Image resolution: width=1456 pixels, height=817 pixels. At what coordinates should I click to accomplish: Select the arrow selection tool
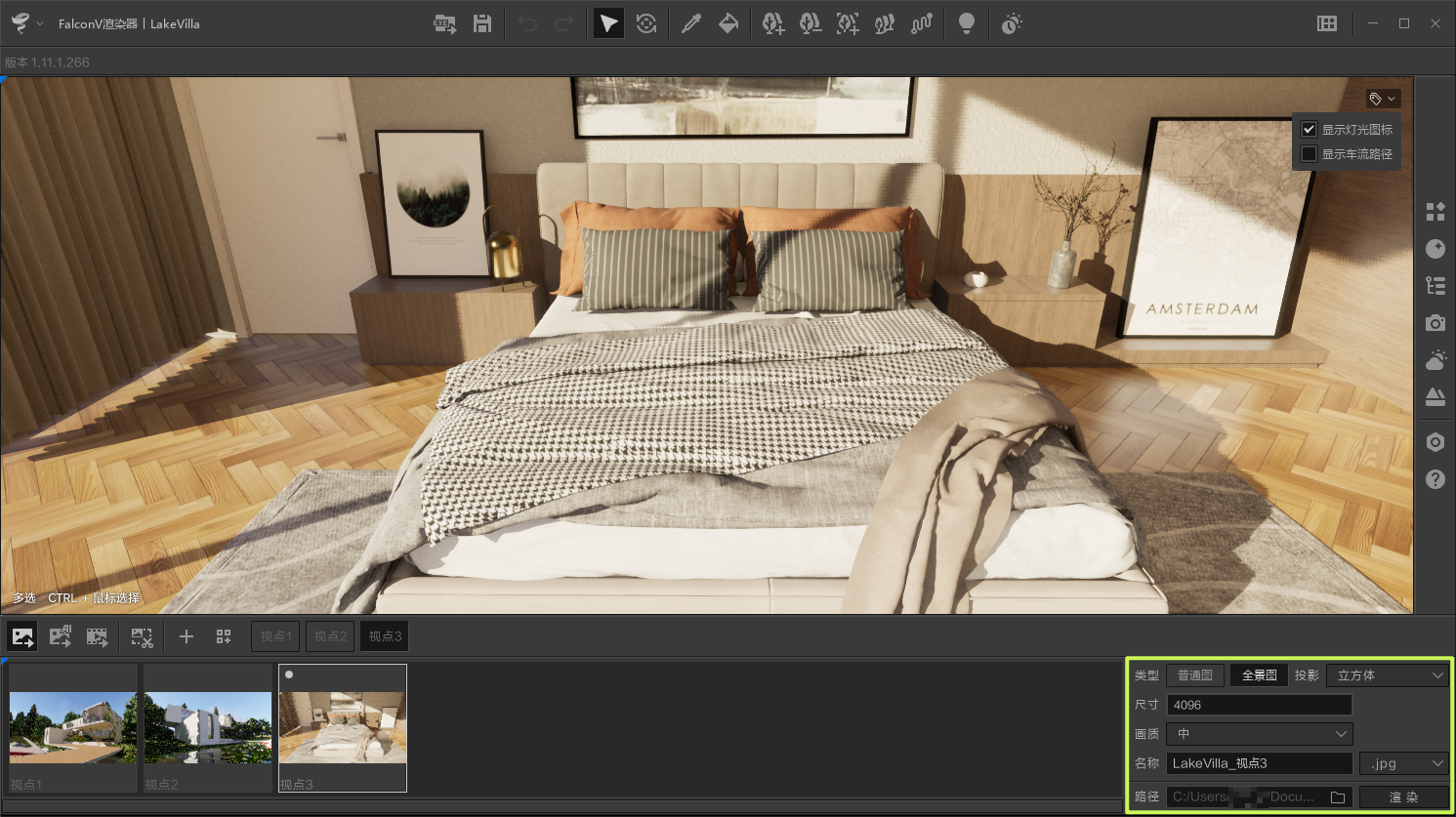coord(608,23)
